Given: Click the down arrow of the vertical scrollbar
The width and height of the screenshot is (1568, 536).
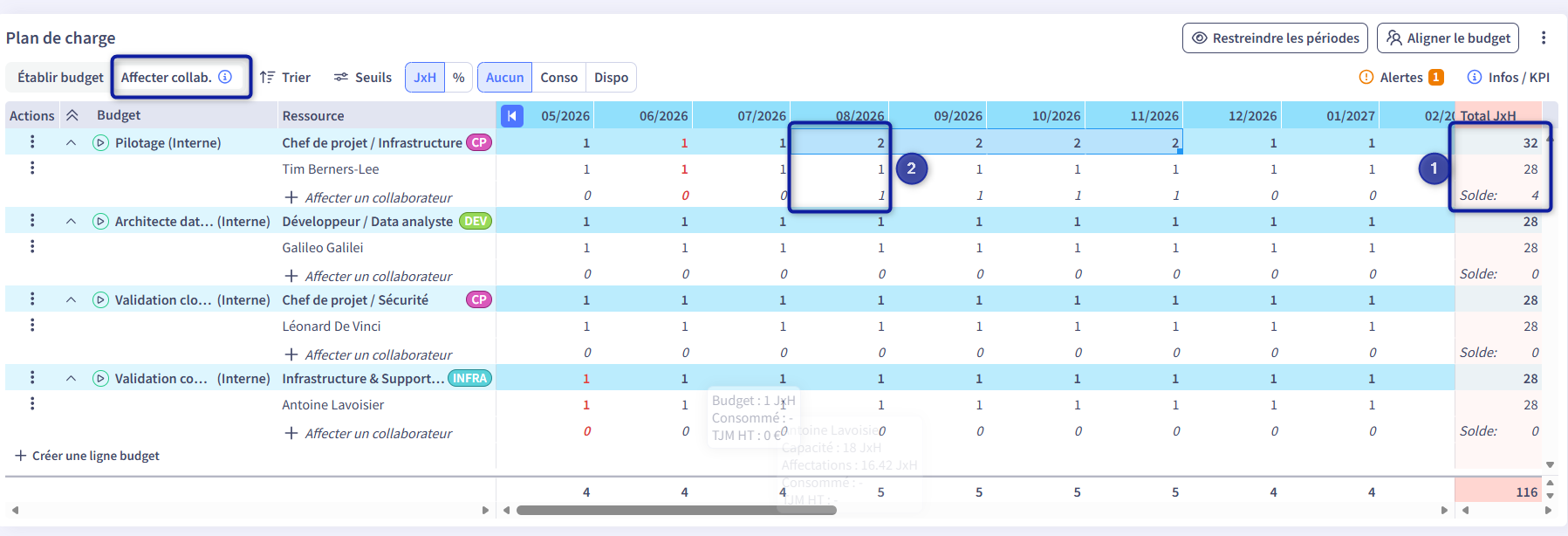Looking at the screenshot, I should tap(1550, 464).
